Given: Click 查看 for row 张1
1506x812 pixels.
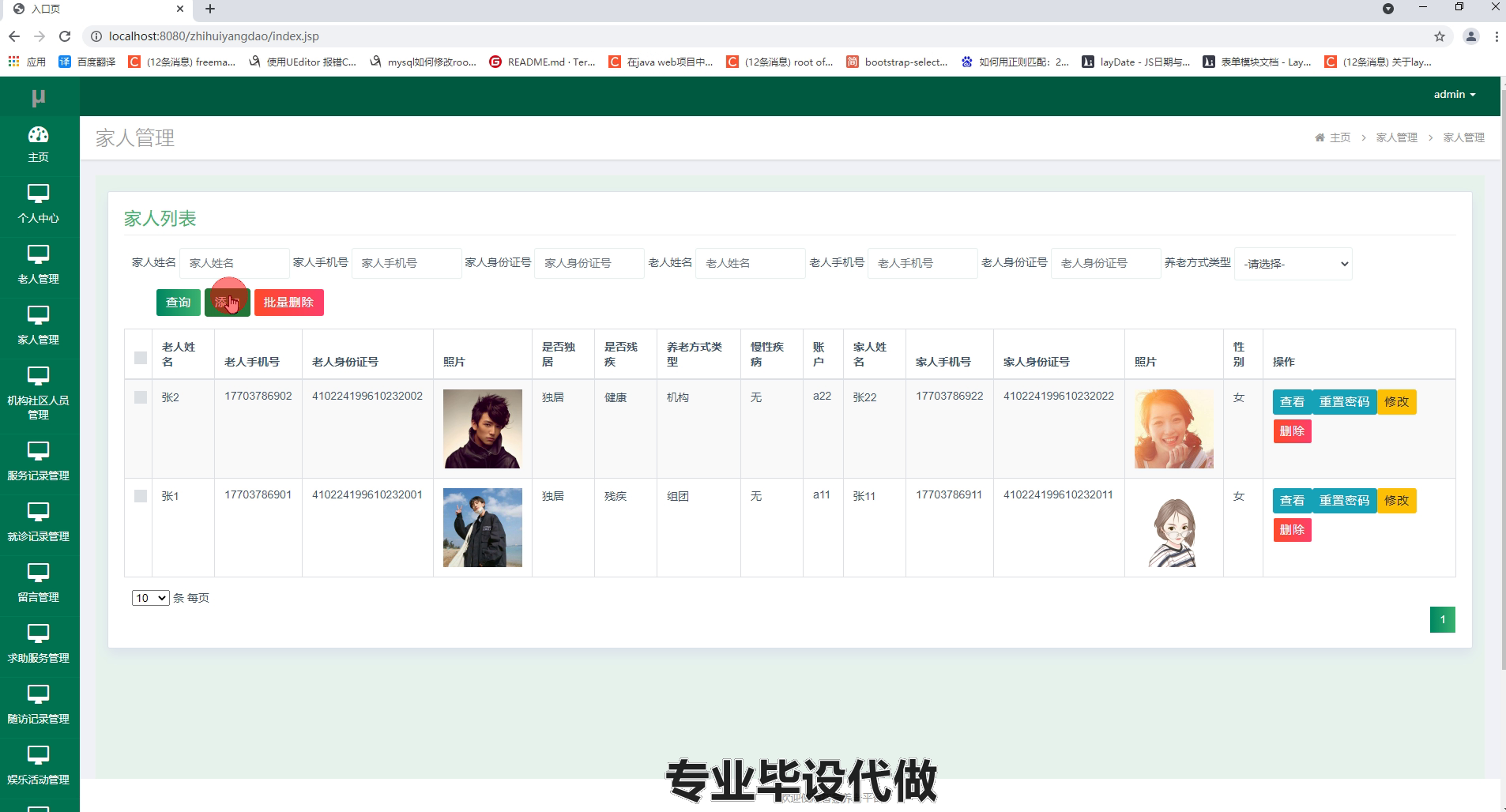Looking at the screenshot, I should coord(1293,501).
